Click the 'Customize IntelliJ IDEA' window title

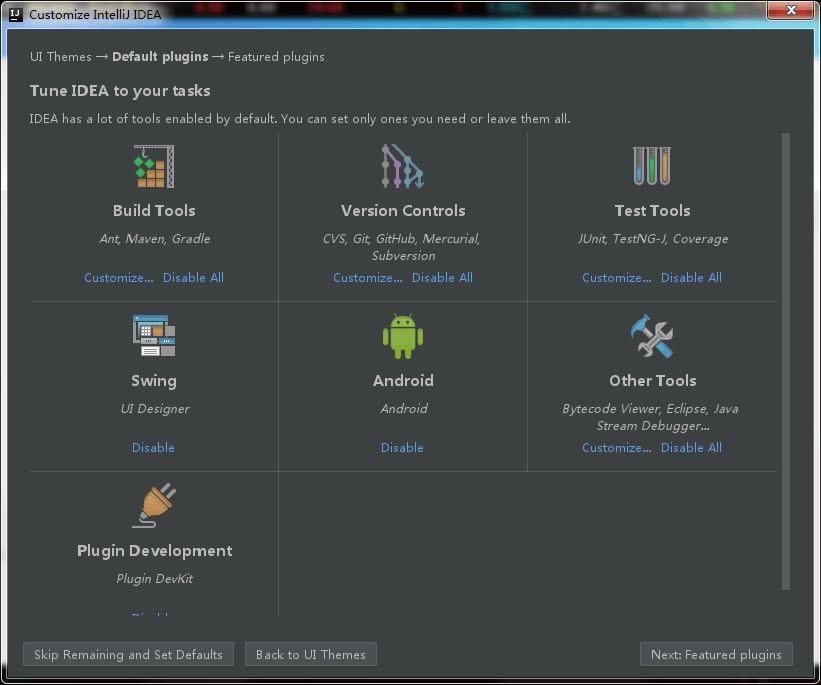pos(95,15)
